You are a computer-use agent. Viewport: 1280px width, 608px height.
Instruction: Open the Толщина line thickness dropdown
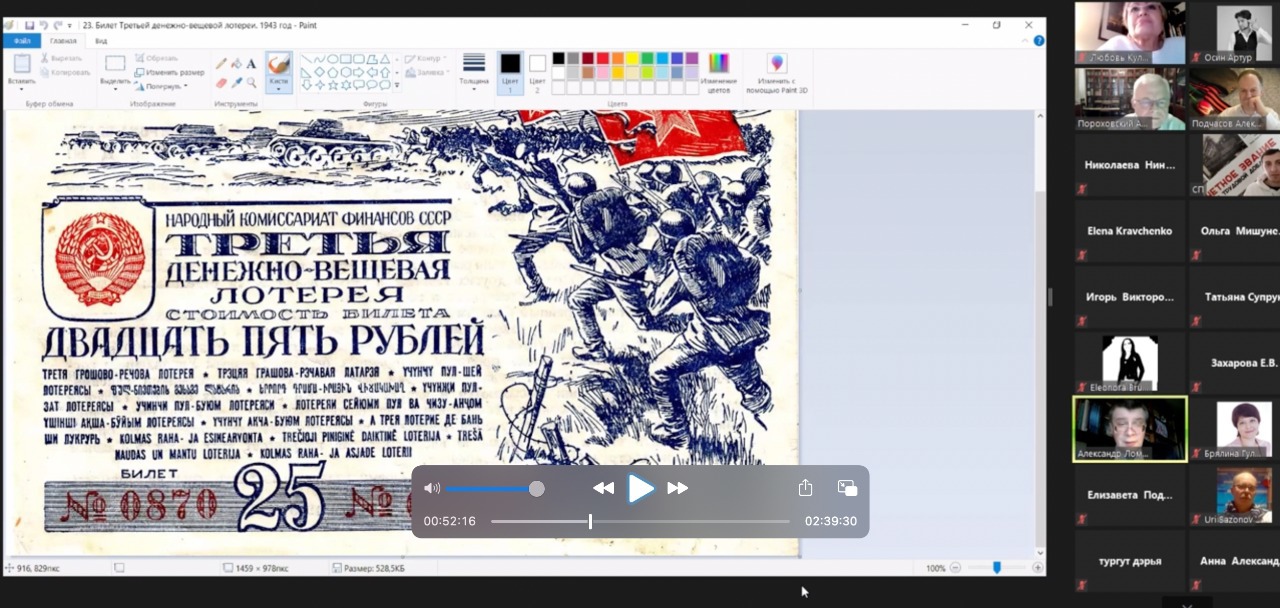coord(474,72)
